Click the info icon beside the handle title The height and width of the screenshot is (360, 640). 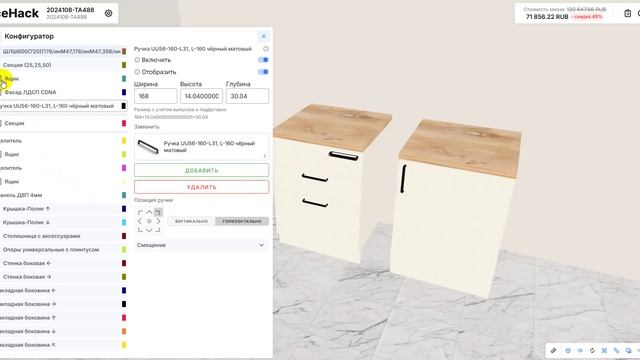(266, 49)
